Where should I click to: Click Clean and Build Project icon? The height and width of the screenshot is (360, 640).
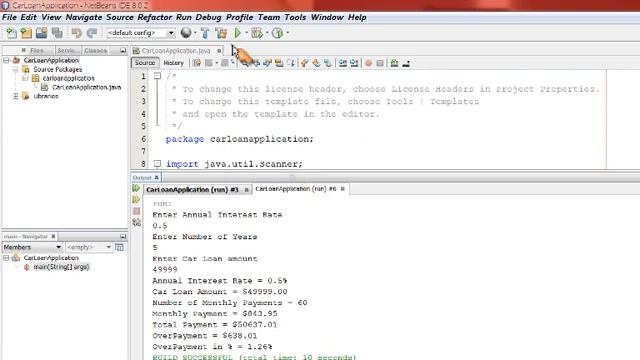click(221, 33)
